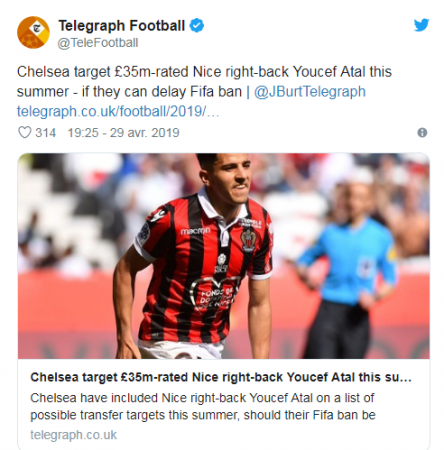Click the card headline about Chelsea target
The height and width of the screenshot is (450, 444).
[x=221, y=377]
